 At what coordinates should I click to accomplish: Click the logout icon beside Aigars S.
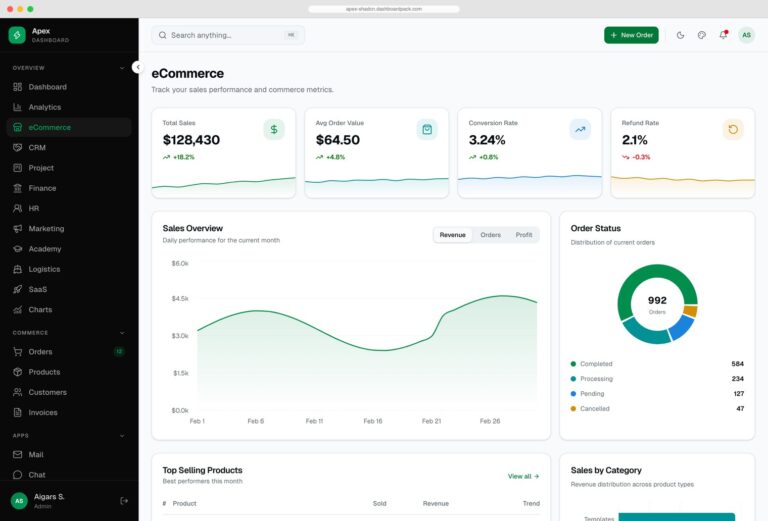(x=124, y=500)
